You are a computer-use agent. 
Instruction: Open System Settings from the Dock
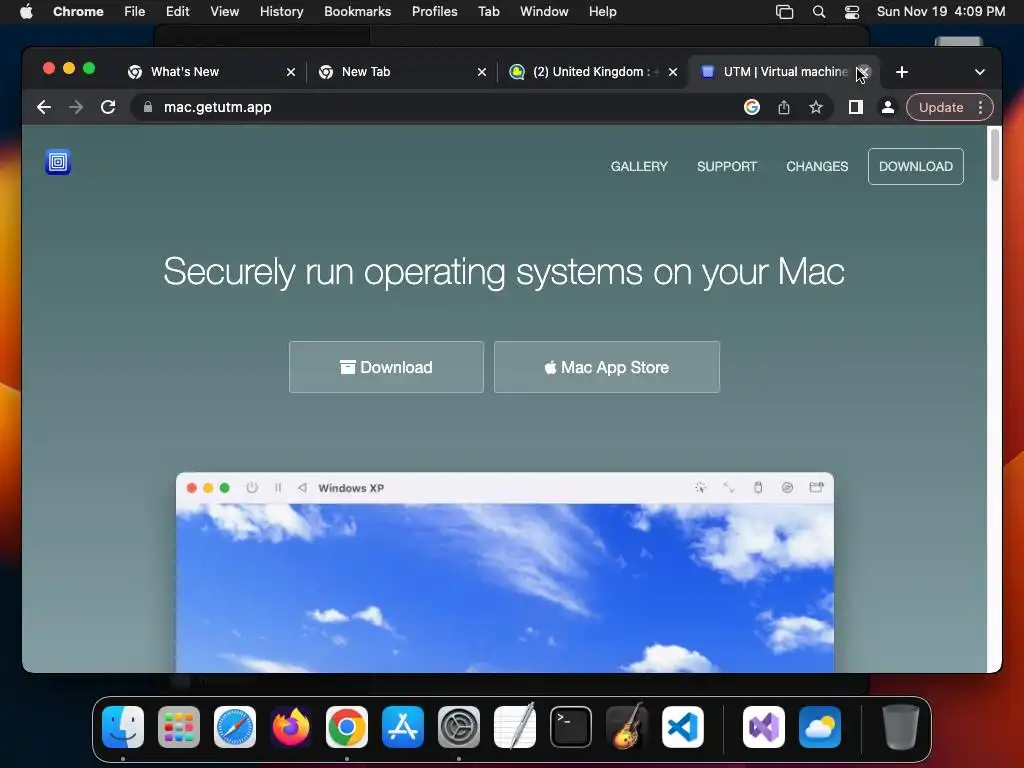[458, 727]
